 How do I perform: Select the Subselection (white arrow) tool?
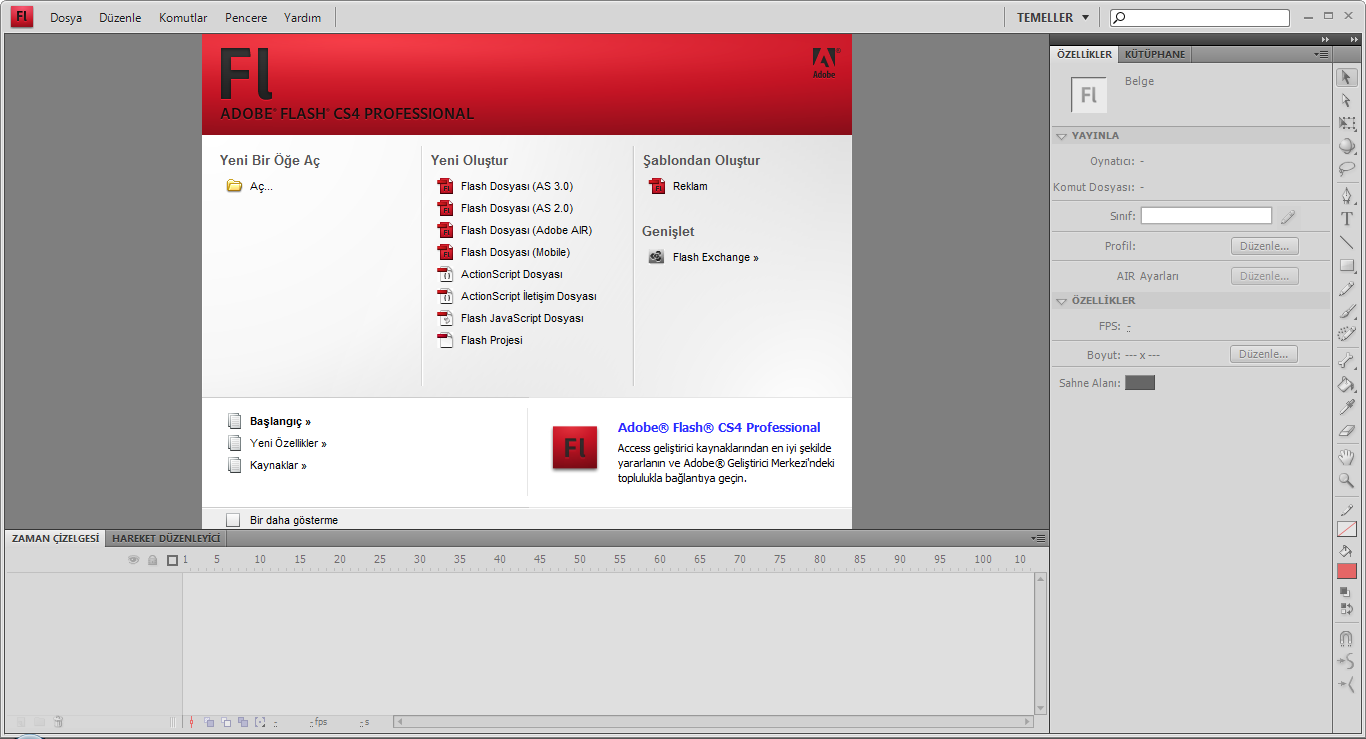pyautogui.click(x=1347, y=100)
